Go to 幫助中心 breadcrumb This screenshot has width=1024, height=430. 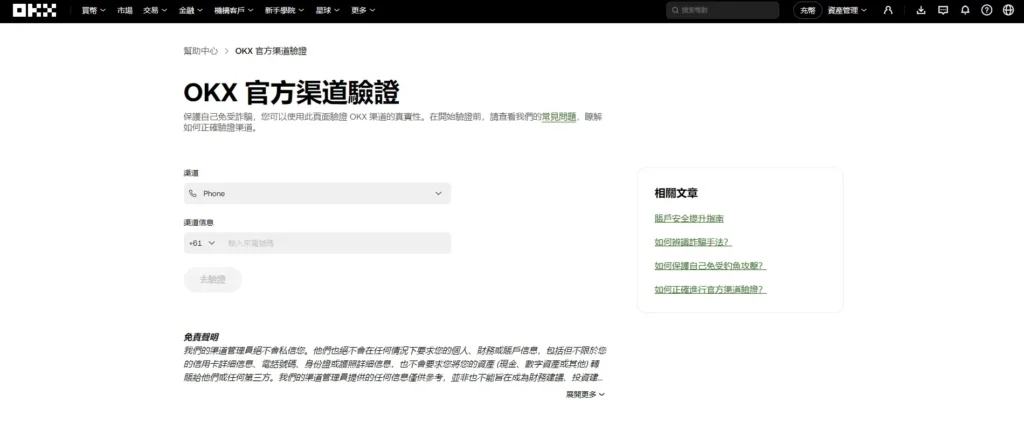200,51
